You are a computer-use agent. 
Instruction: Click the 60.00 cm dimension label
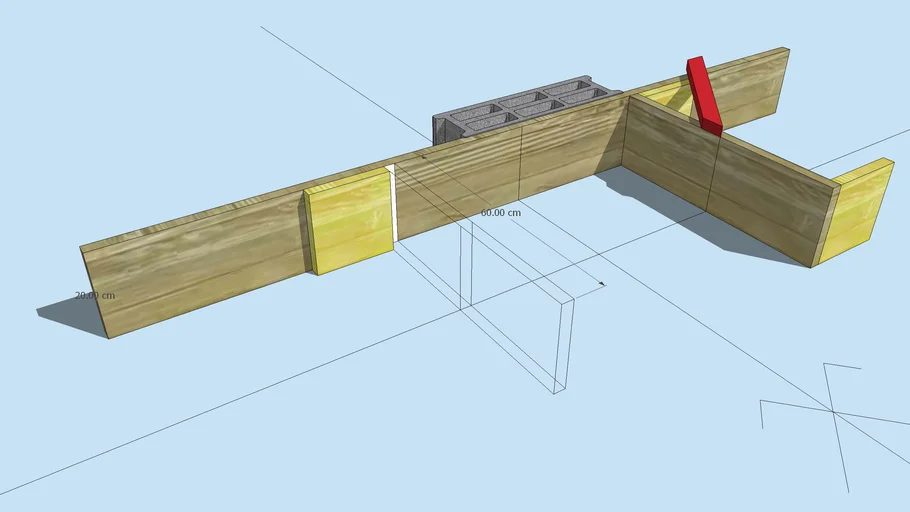click(500, 213)
